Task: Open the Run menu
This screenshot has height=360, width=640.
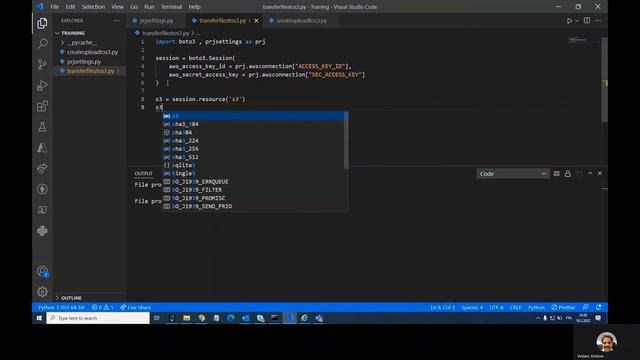Action: pos(149,7)
